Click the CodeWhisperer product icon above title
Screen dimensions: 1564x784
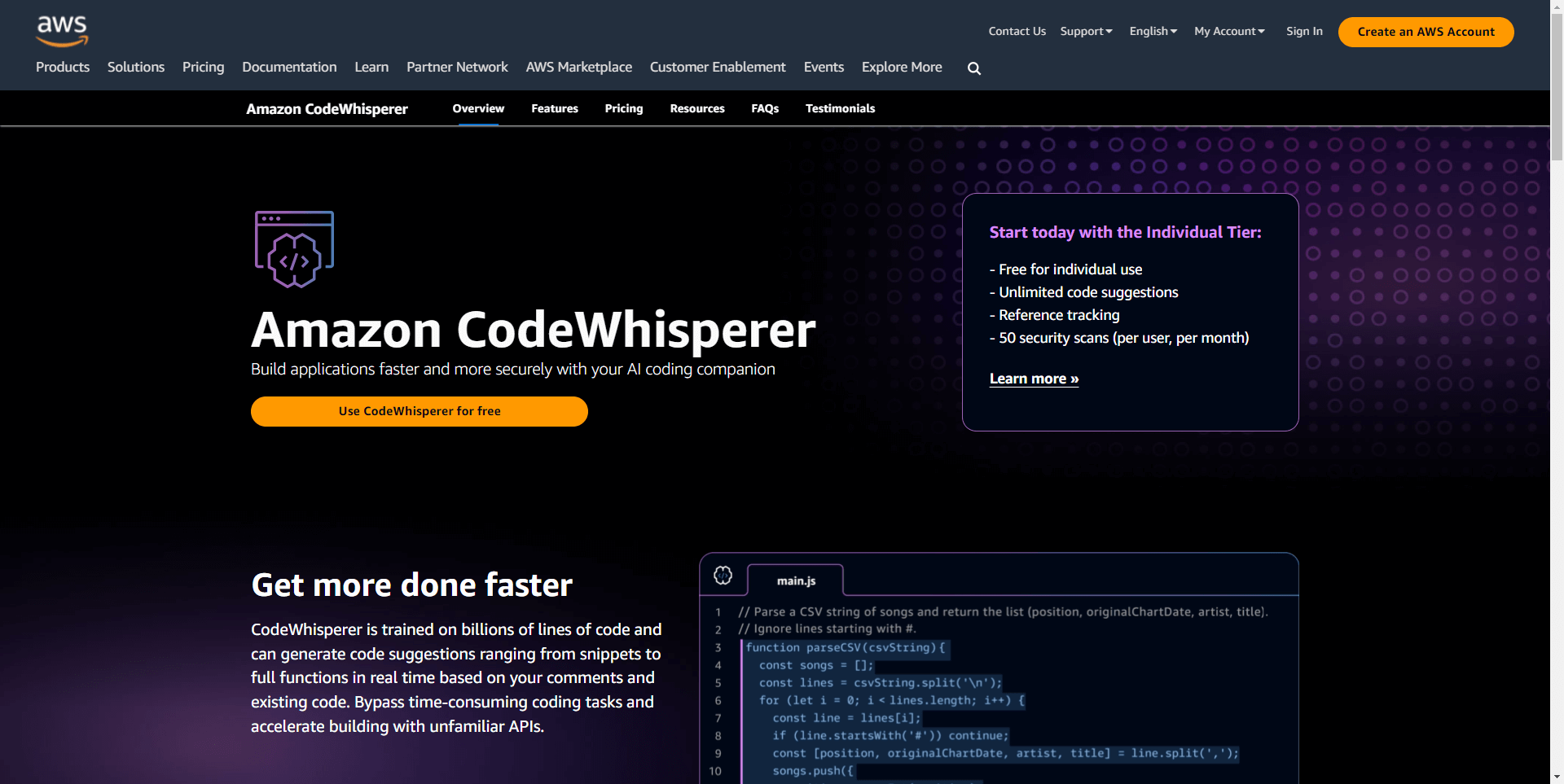295,249
